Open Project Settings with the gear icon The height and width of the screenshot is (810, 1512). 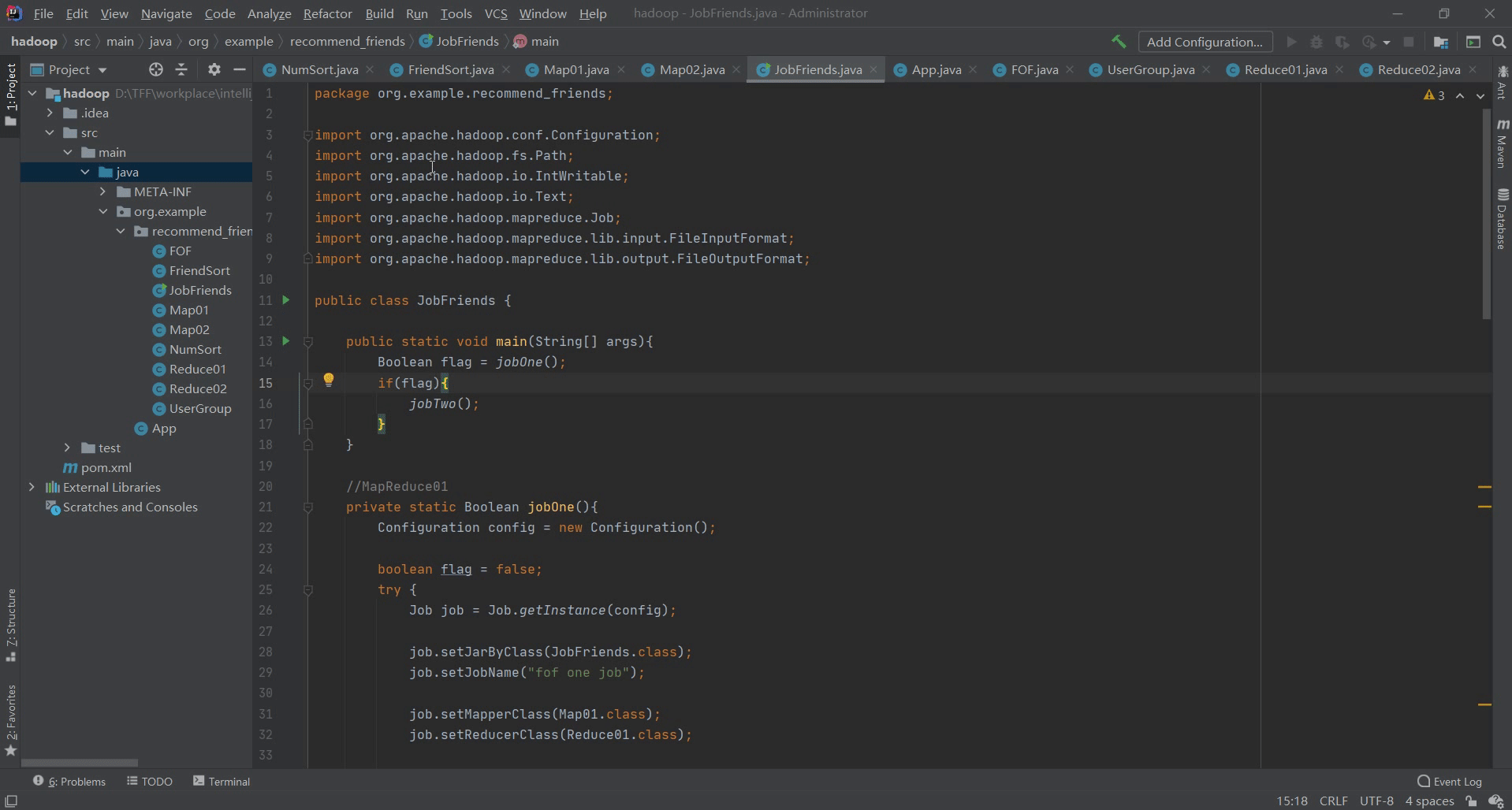(x=214, y=69)
